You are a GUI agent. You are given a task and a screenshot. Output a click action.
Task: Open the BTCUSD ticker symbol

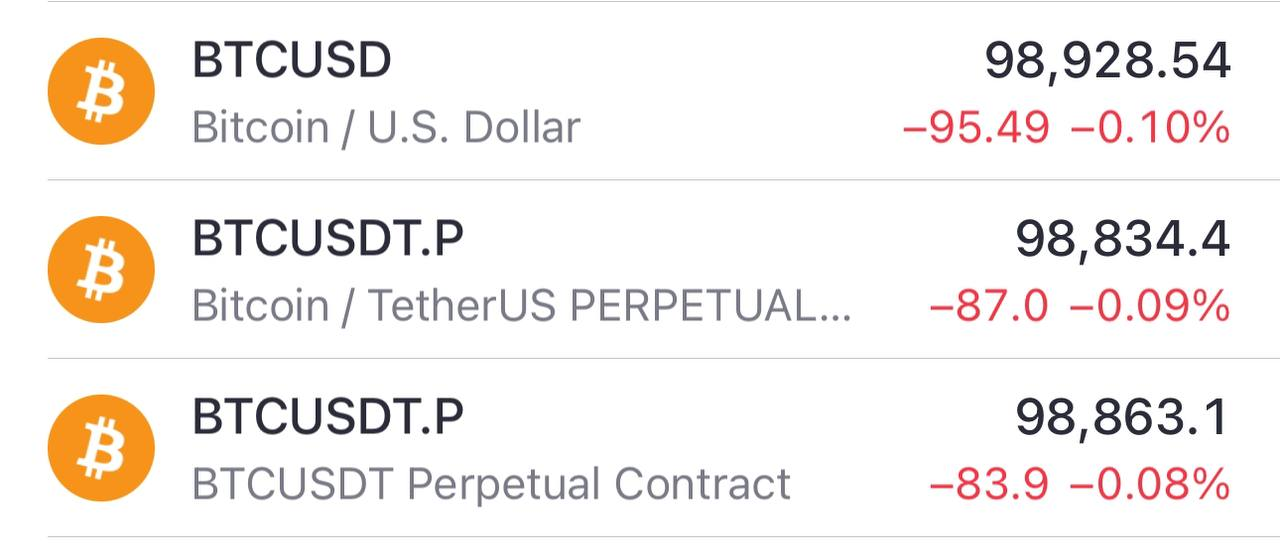coord(291,62)
